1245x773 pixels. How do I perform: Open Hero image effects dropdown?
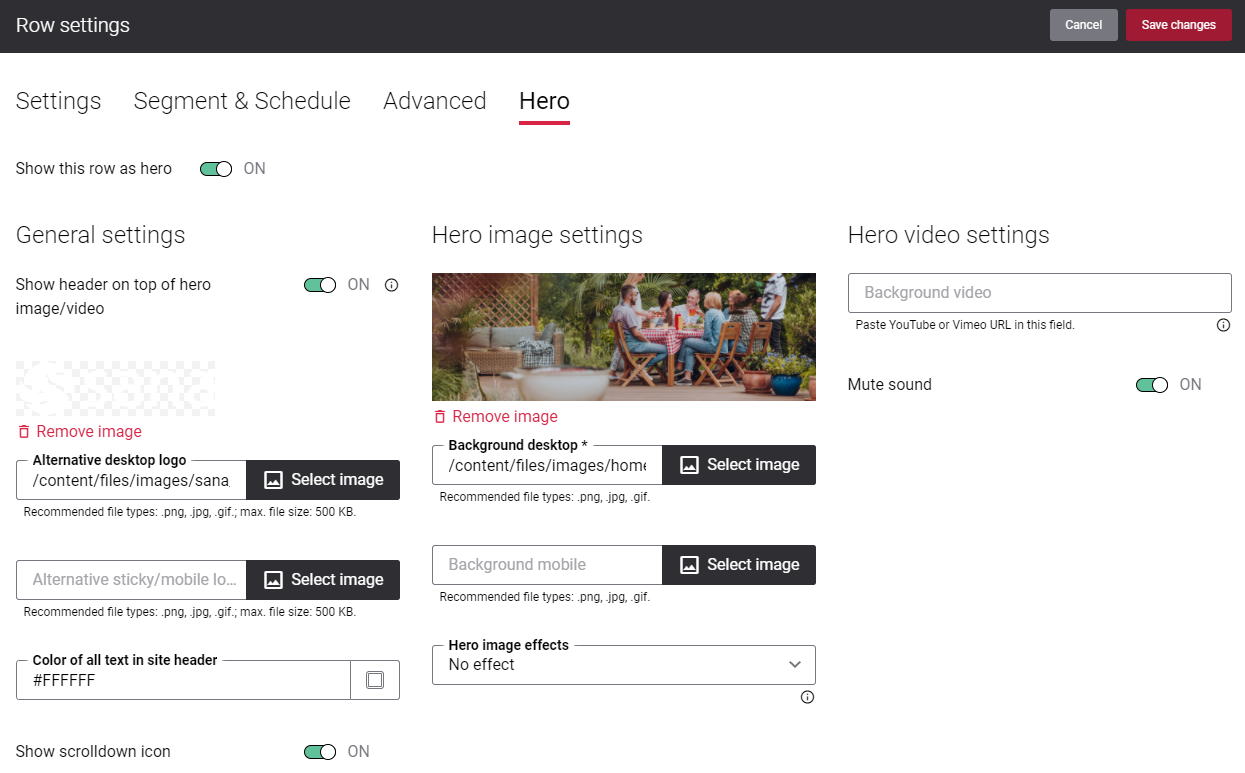point(624,665)
